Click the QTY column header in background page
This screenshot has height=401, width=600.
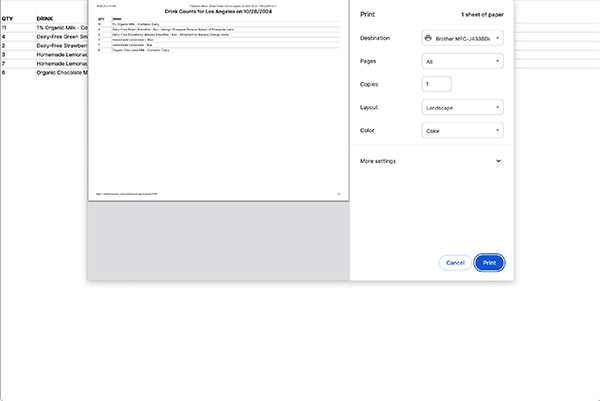pyautogui.click(x=7, y=18)
